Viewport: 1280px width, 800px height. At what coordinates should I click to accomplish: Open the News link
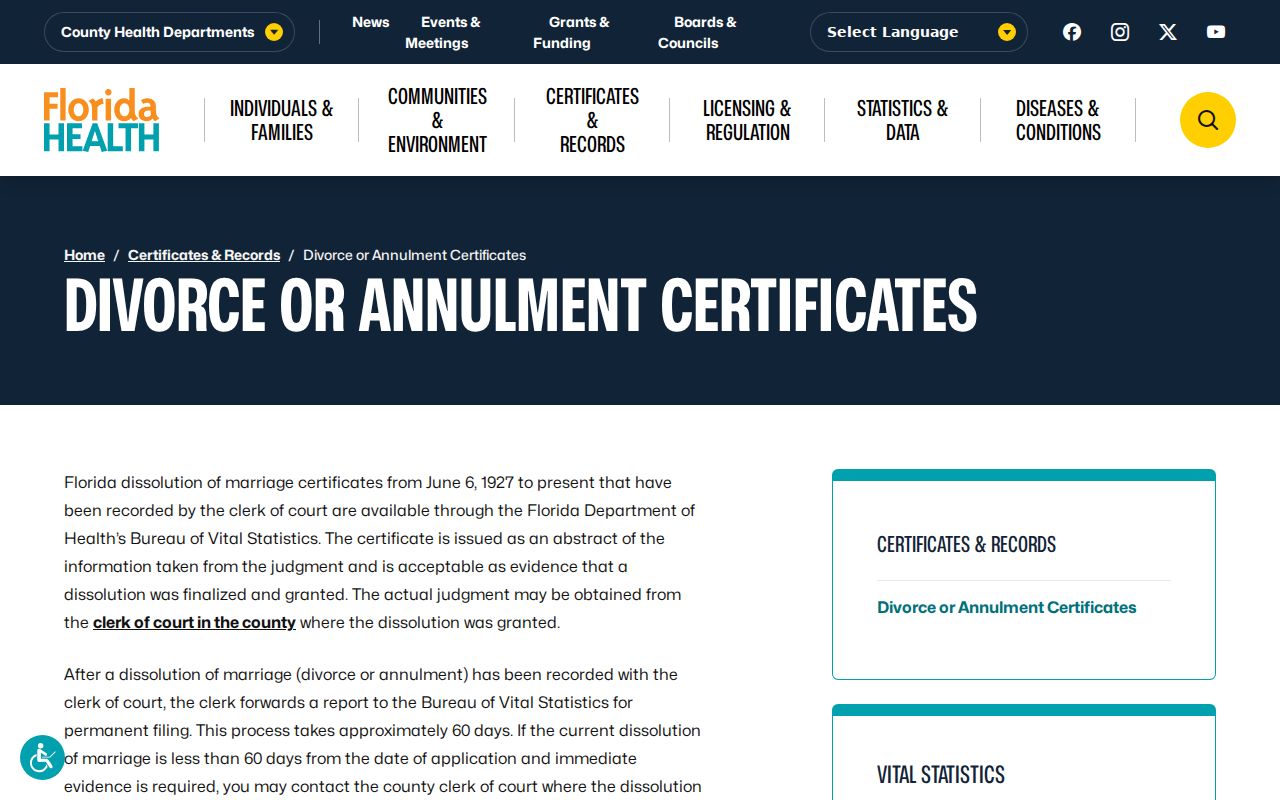(x=370, y=22)
